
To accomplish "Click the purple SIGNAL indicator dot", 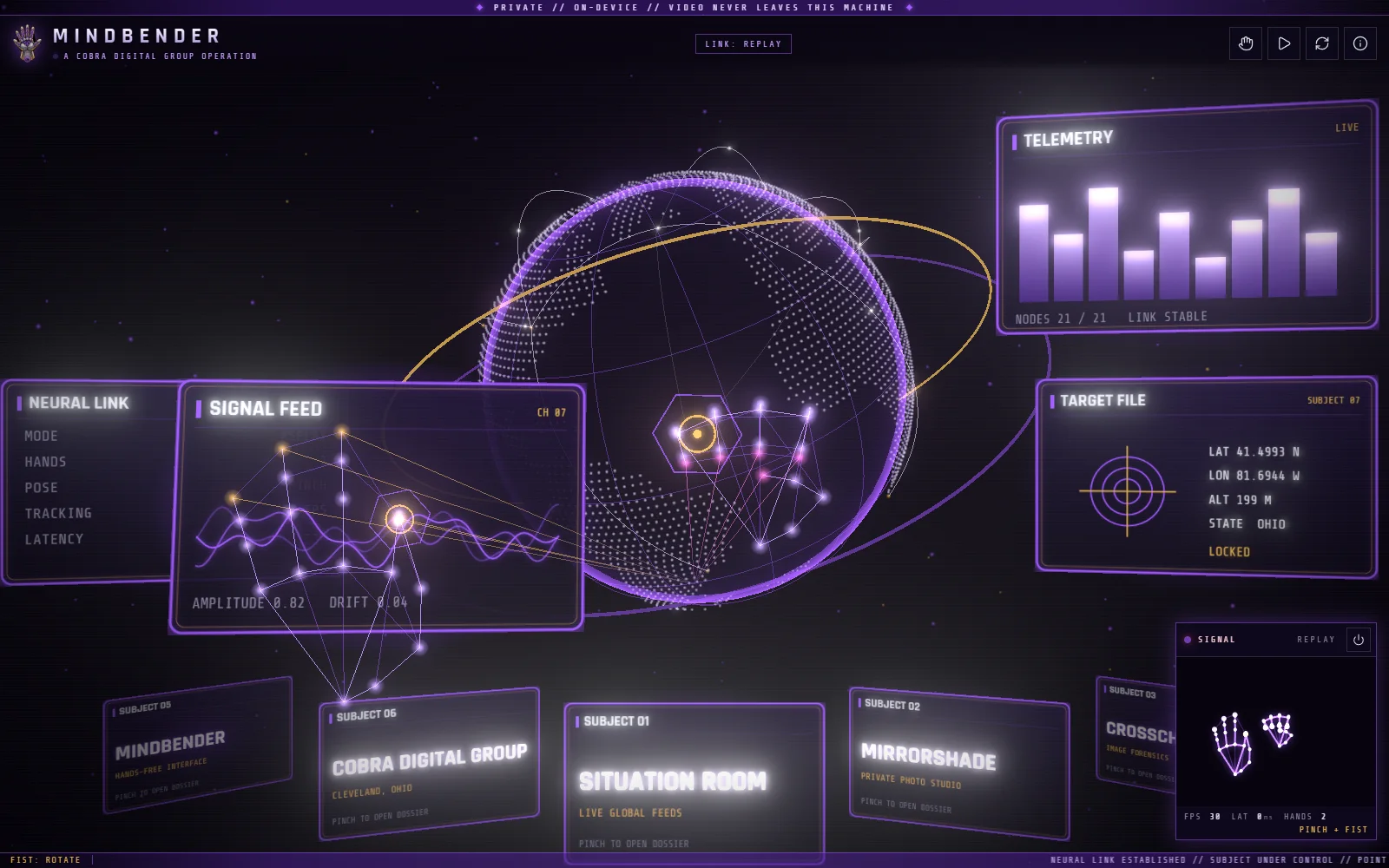I will [1188, 640].
